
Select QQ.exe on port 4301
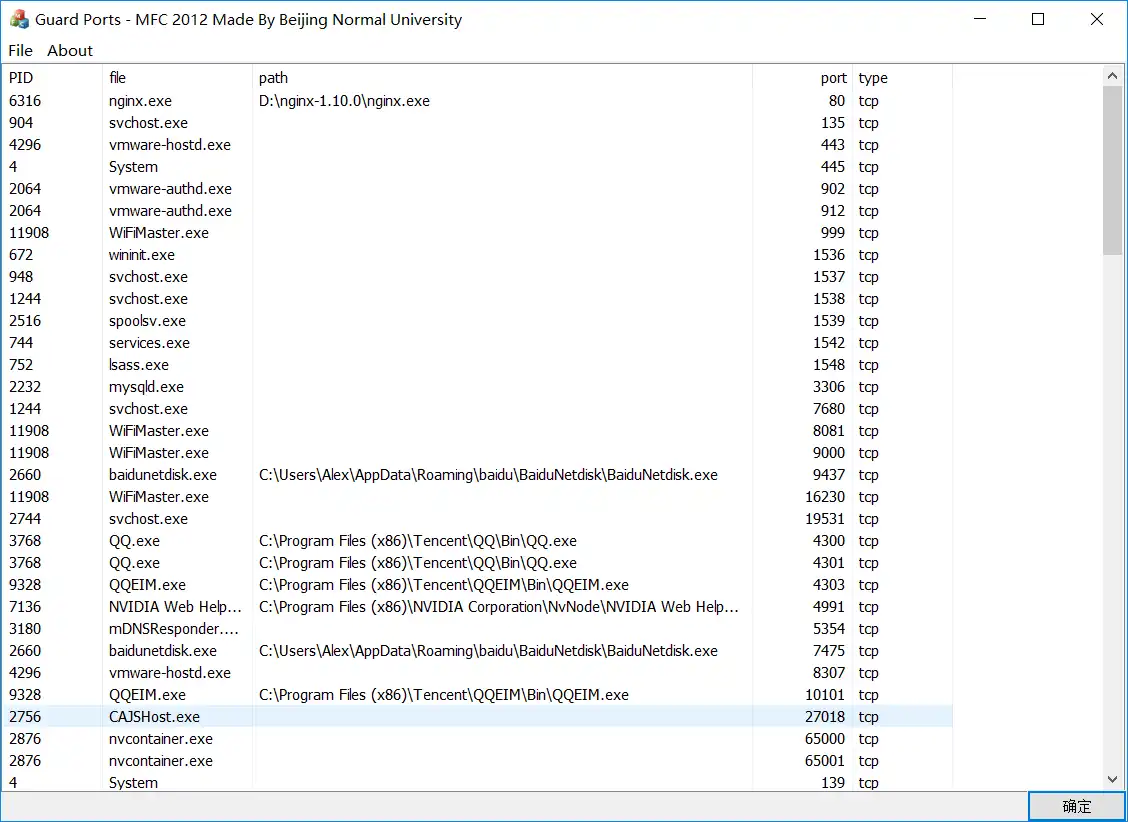coord(478,563)
